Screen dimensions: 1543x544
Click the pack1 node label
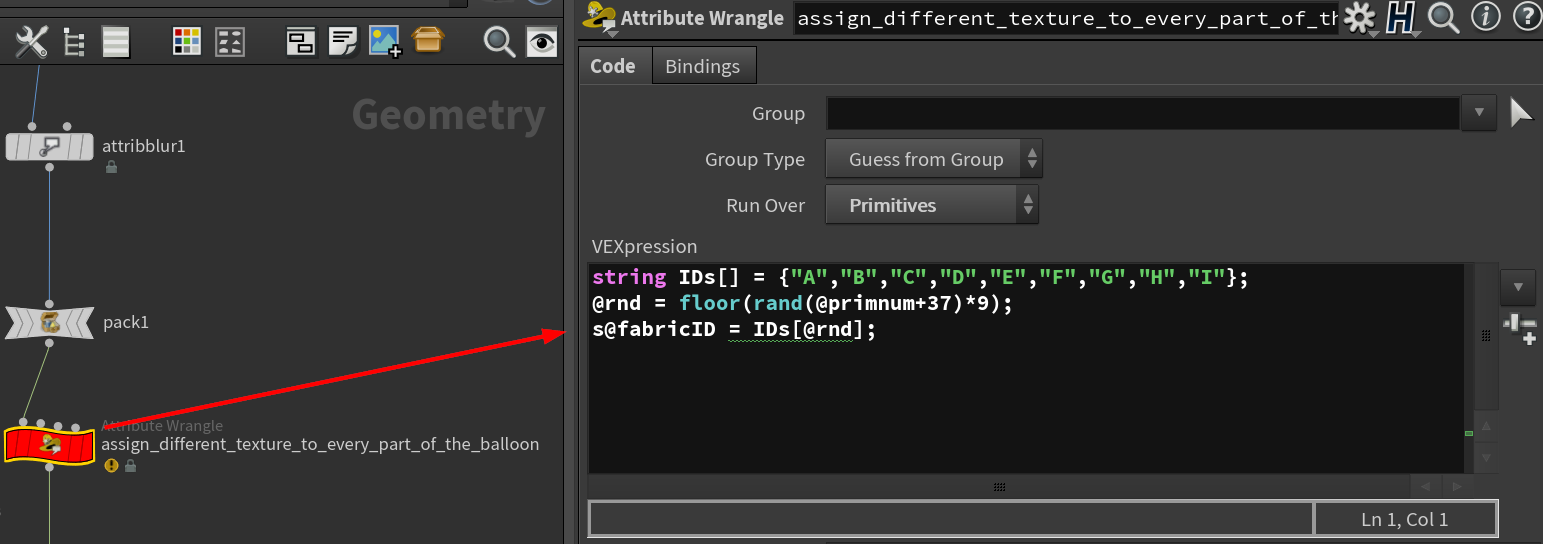(x=126, y=323)
